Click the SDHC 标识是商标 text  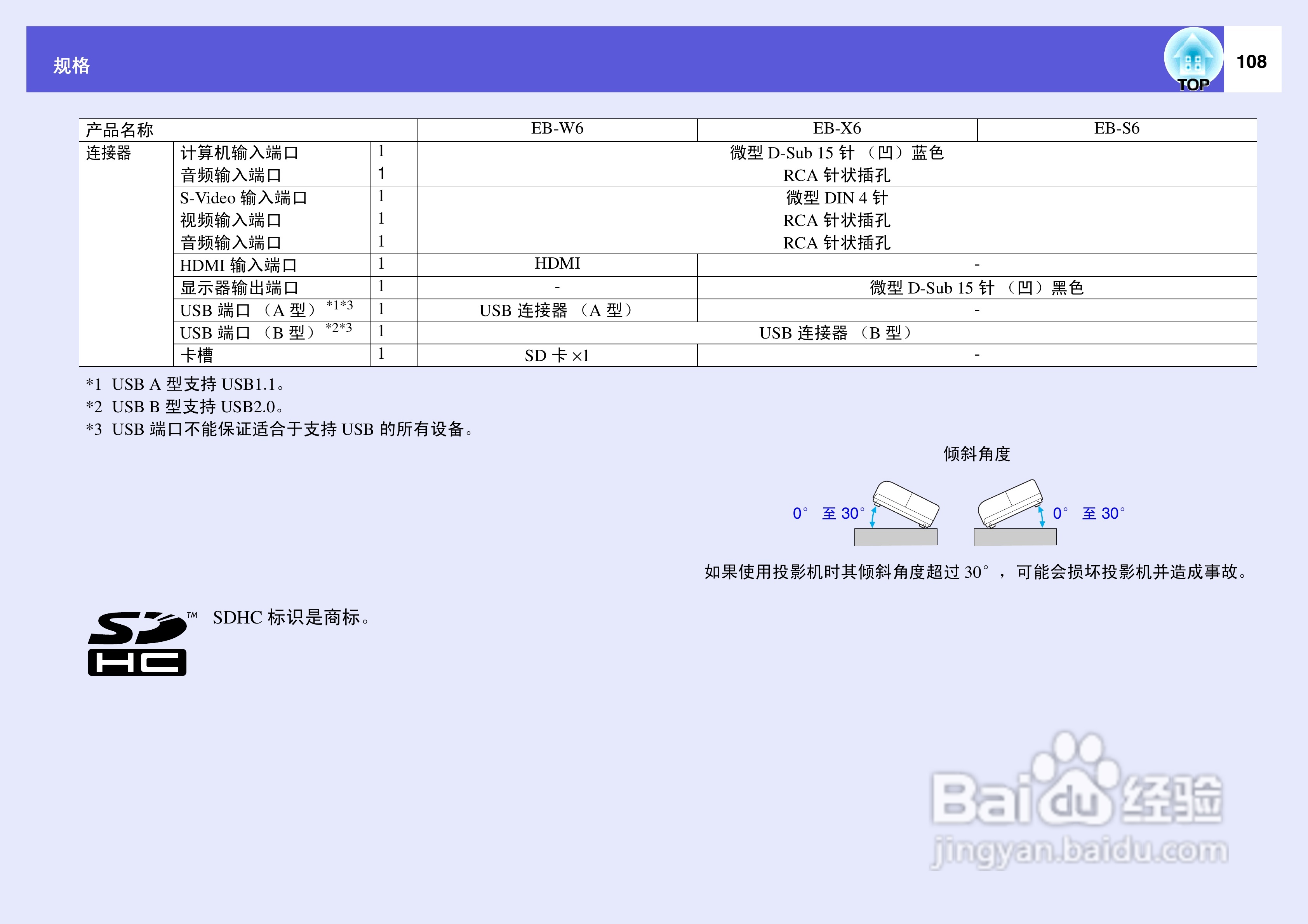(292, 618)
